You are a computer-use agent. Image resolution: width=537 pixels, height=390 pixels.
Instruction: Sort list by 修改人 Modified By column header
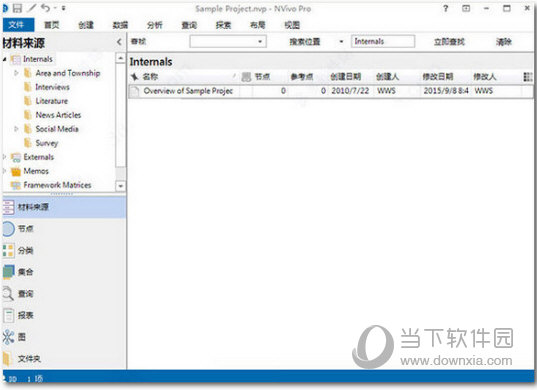pos(484,77)
